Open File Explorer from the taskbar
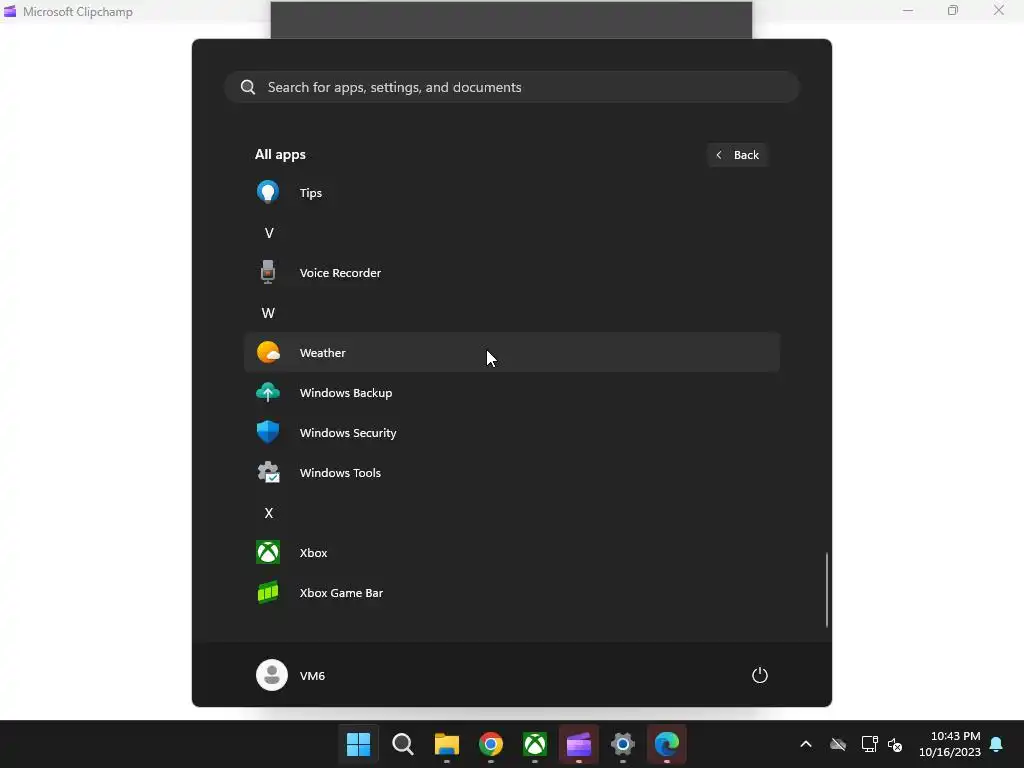 pos(447,744)
